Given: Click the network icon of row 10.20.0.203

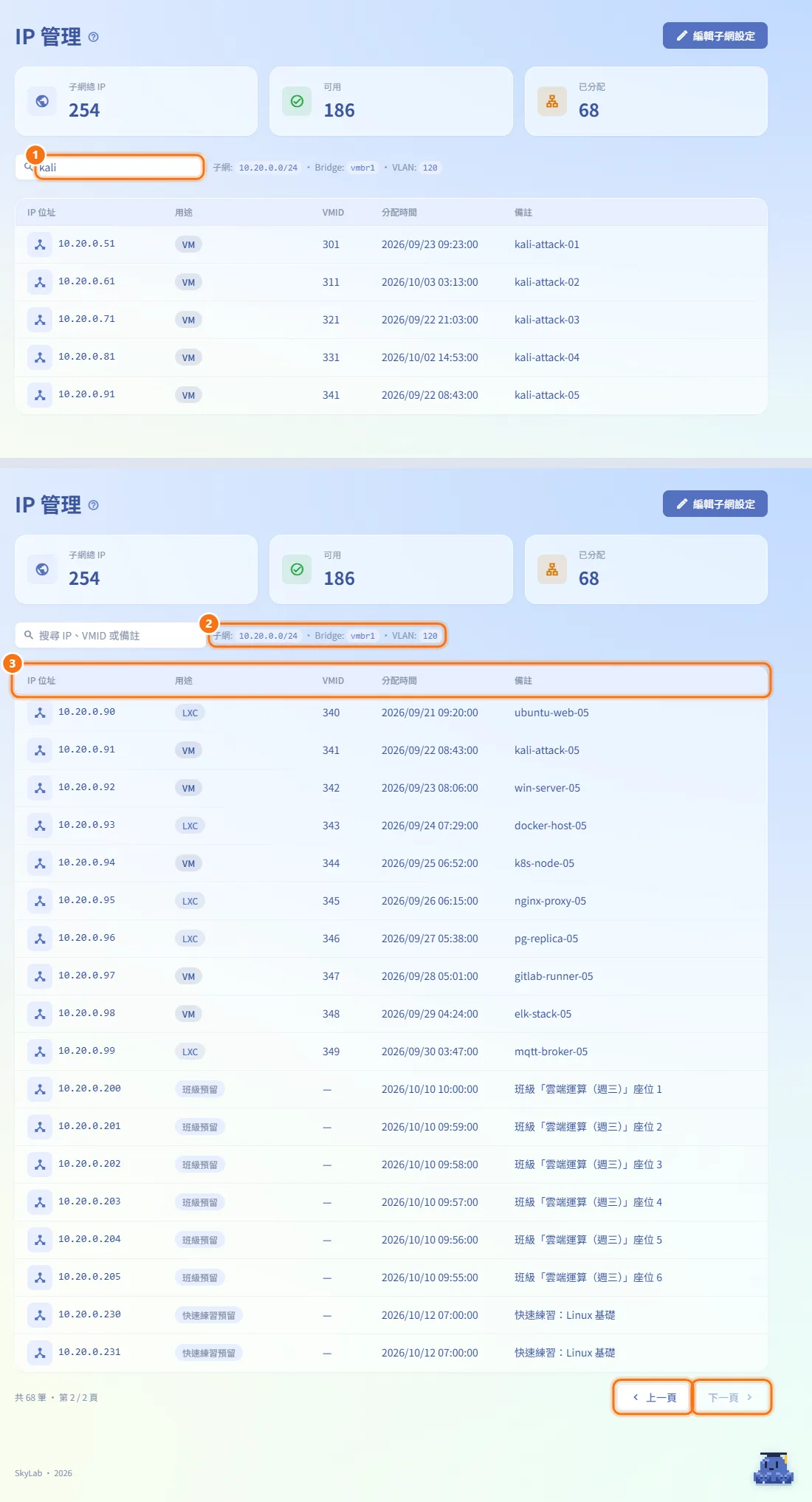Looking at the screenshot, I should pyautogui.click(x=40, y=1202).
